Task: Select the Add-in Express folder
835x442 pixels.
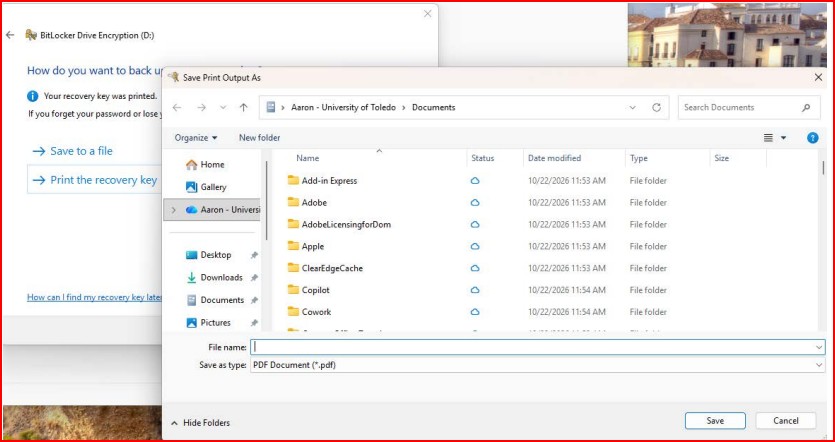Action: [x=329, y=181]
